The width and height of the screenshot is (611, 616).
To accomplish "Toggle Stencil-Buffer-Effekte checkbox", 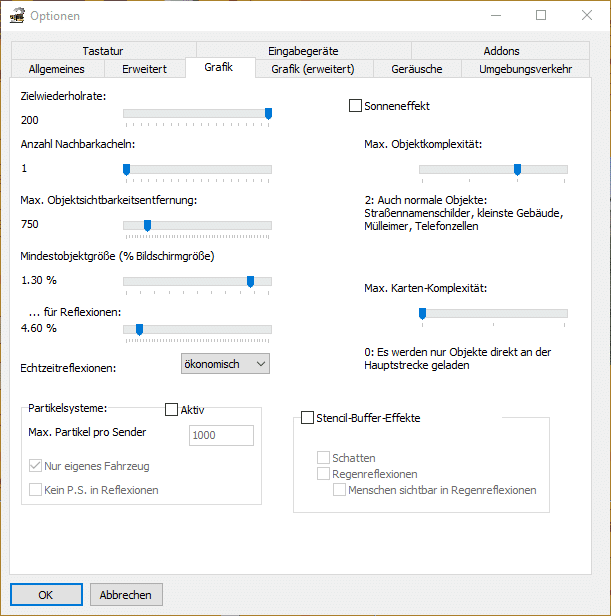I will 308,418.
